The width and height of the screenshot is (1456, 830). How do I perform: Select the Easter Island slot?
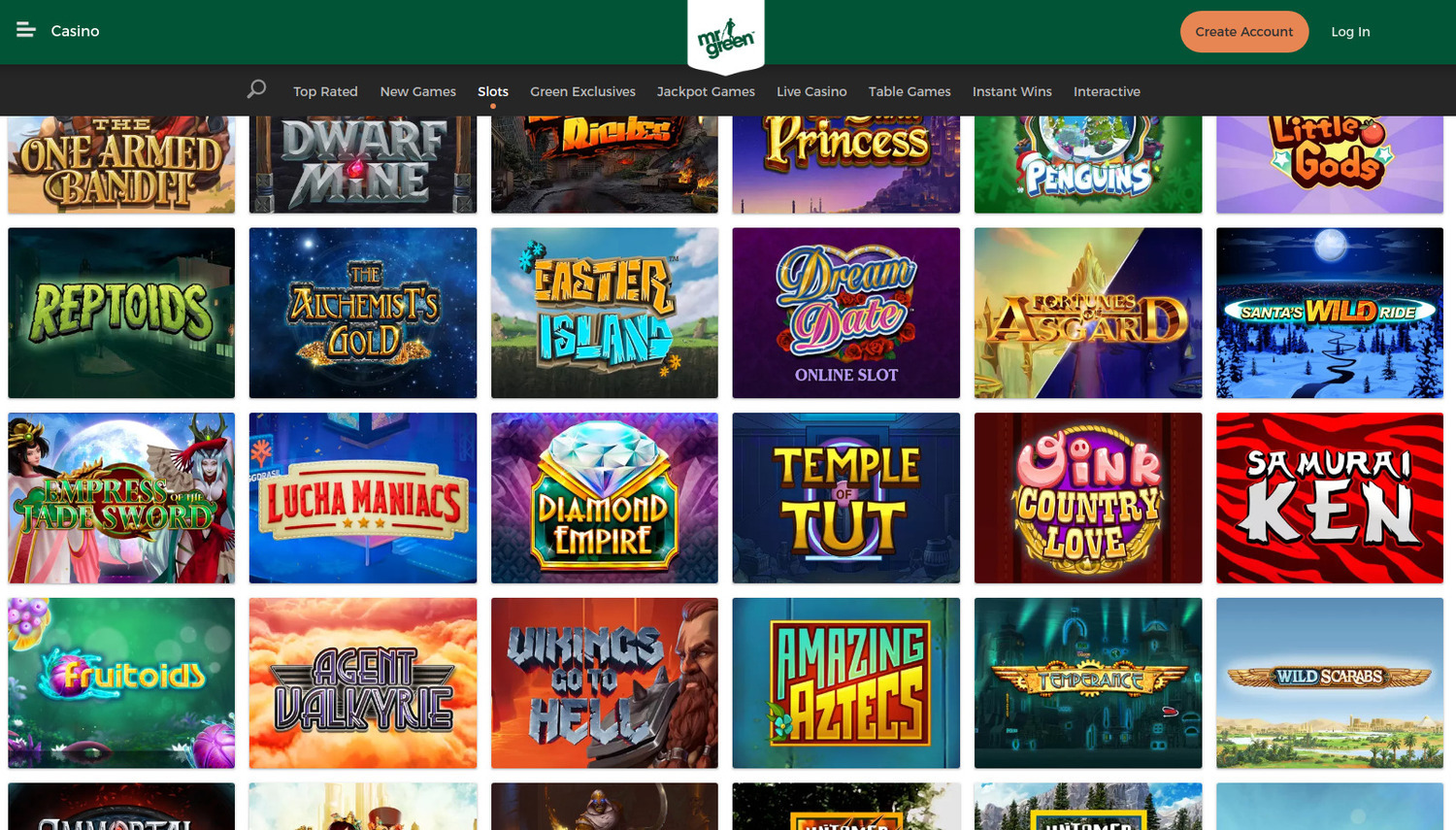(604, 313)
